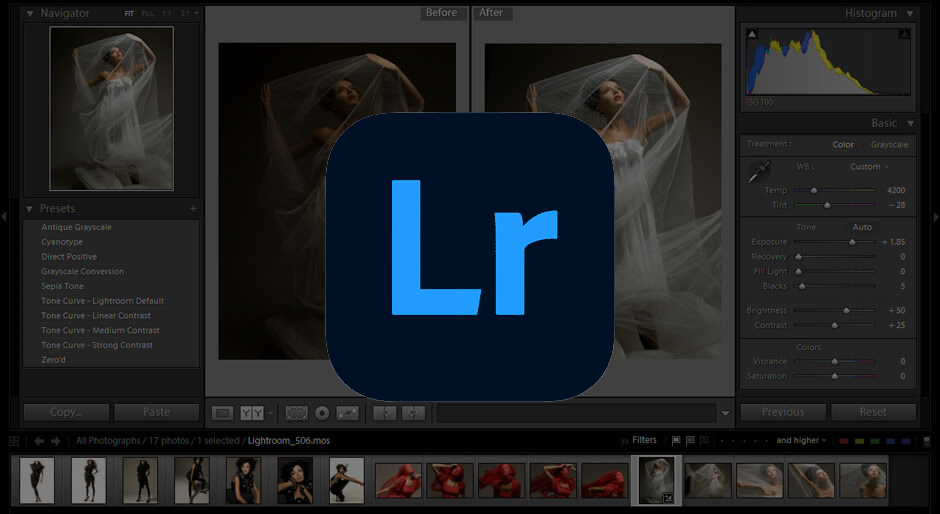This screenshot has width=940, height=514.
Task: Switch to Loupe view rectangle icon
Action: point(222,413)
